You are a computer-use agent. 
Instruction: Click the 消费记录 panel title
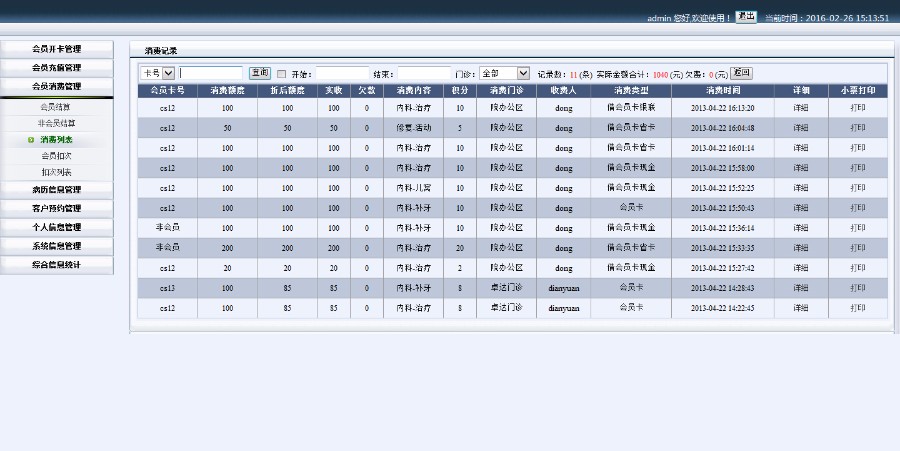tap(161, 51)
